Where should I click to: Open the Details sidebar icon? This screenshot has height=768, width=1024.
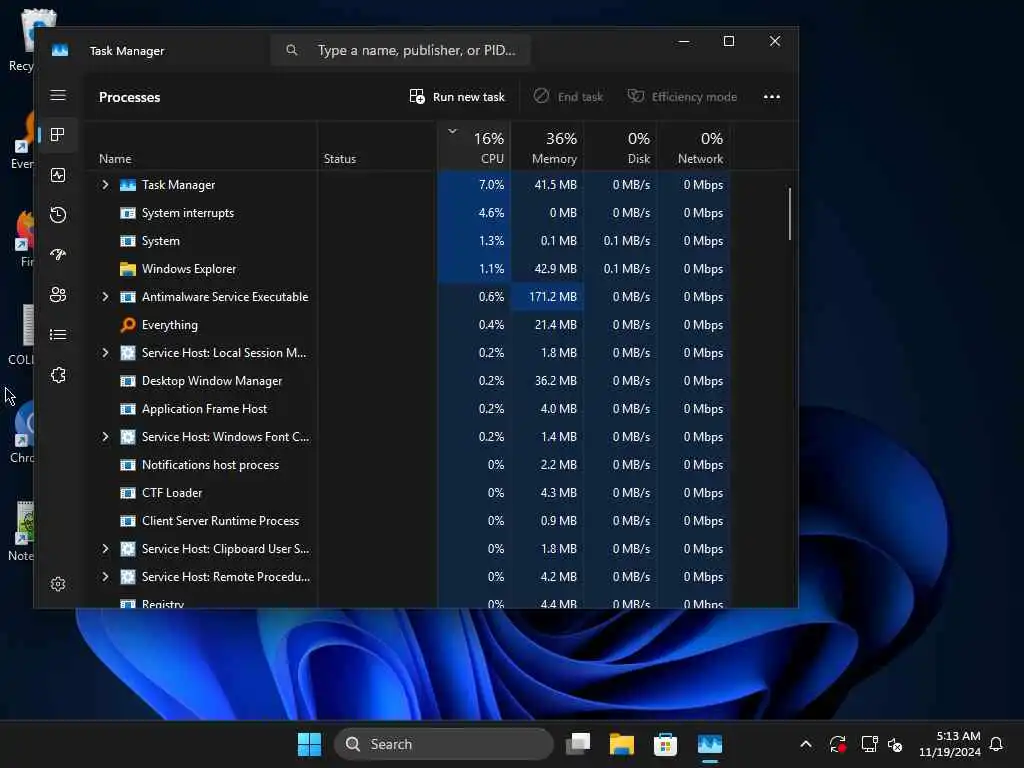point(58,335)
